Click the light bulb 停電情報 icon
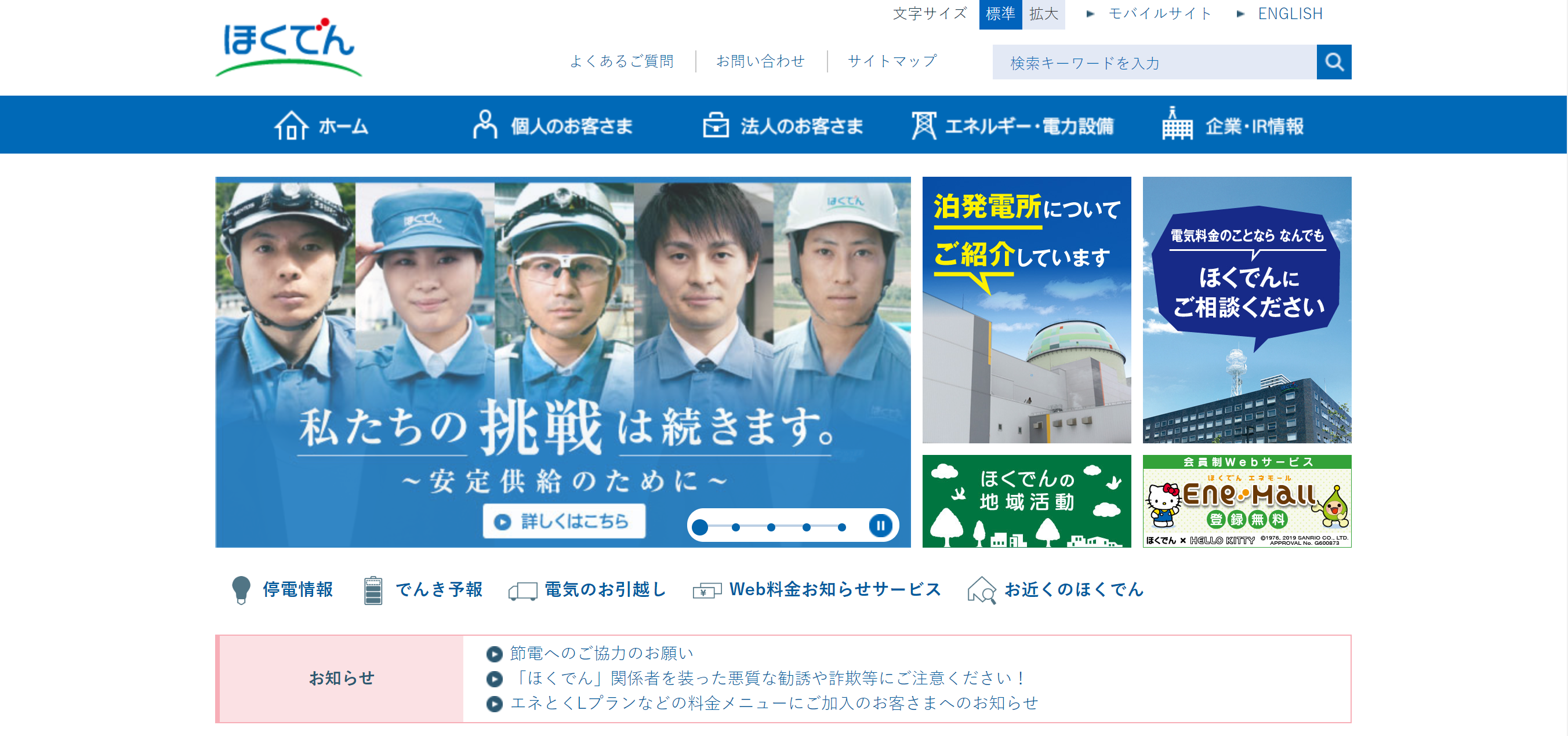Screen dimensions: 1568x736 pos(241,589)
